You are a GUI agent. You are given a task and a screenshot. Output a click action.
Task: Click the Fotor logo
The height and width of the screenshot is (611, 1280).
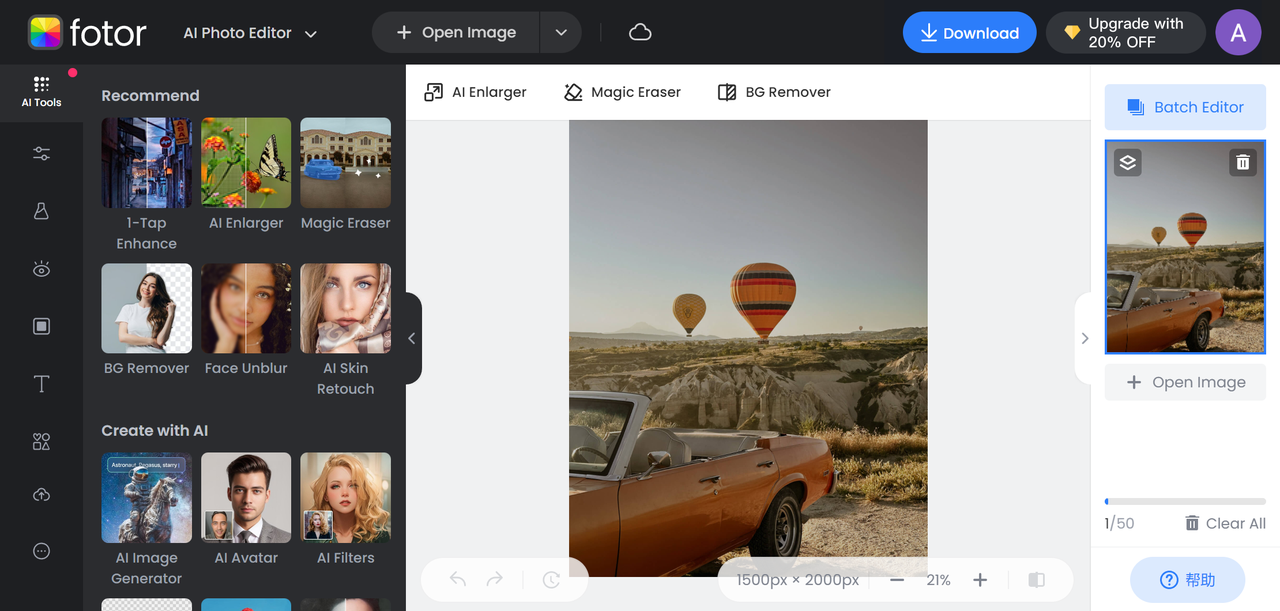87,33
